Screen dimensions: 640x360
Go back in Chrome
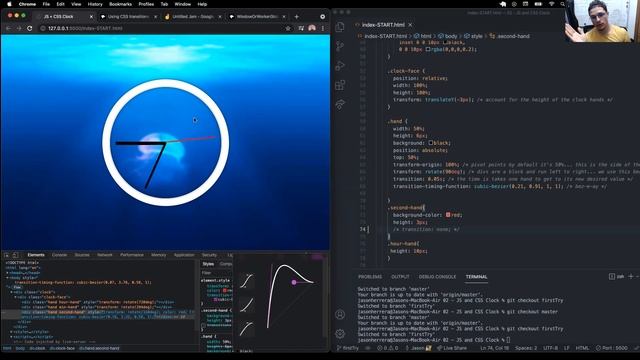point(9,28)
